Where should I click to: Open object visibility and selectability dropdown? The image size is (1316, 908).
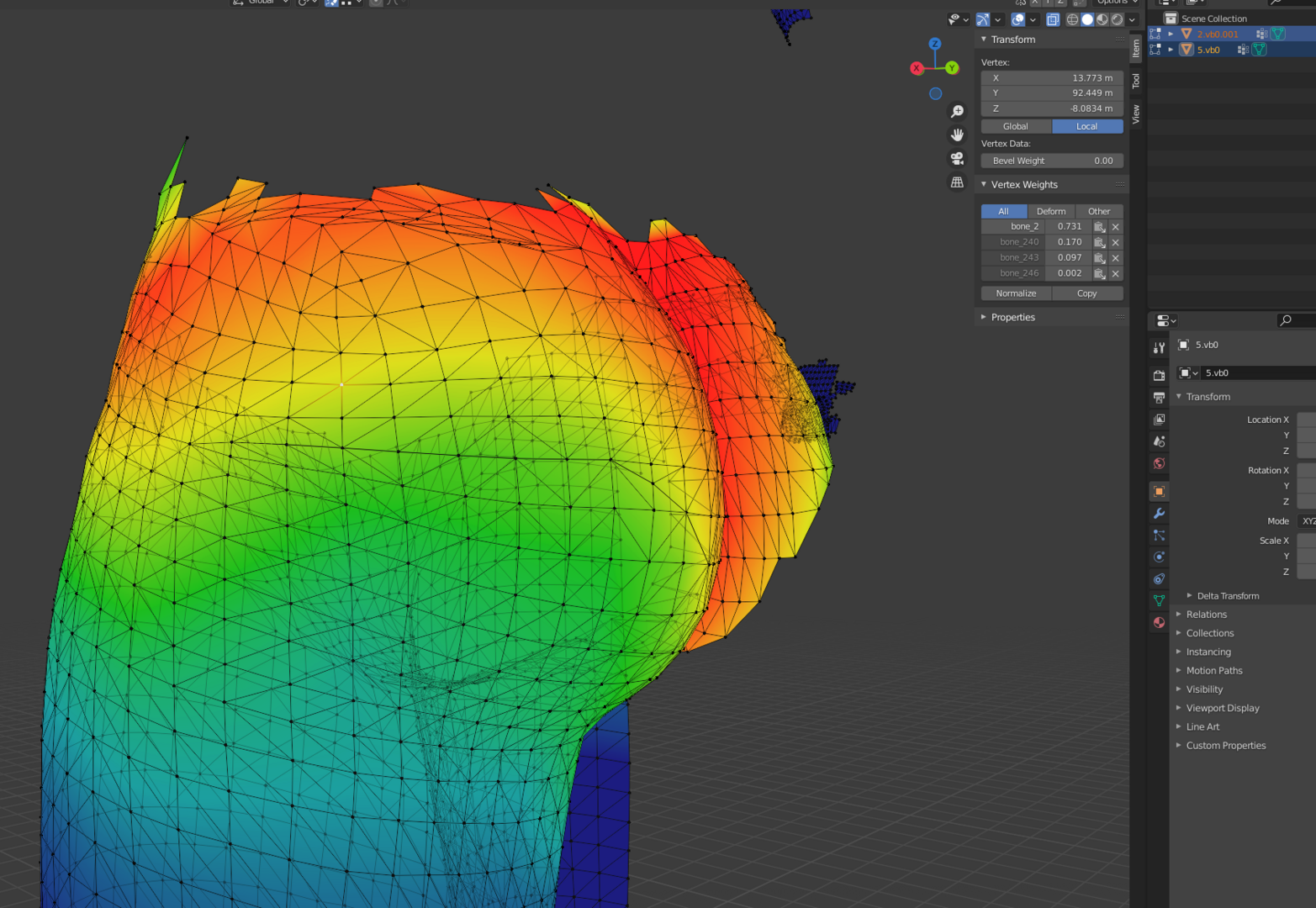(958, 19)
